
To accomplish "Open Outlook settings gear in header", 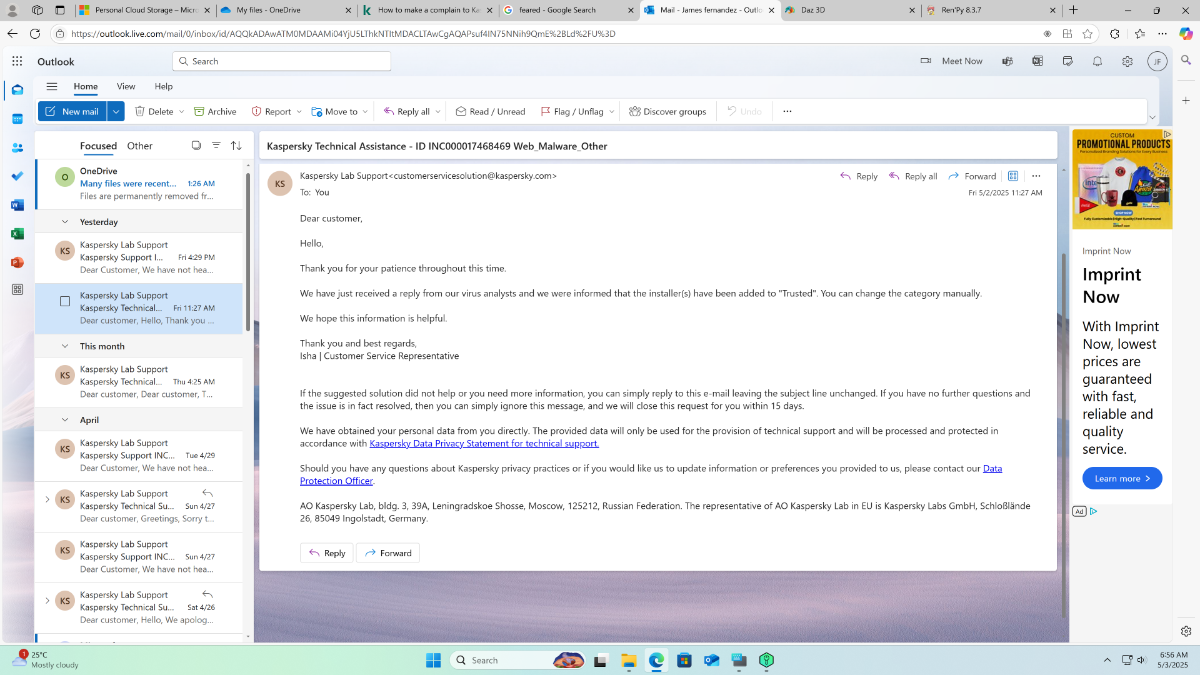I will click(1127, 61).
